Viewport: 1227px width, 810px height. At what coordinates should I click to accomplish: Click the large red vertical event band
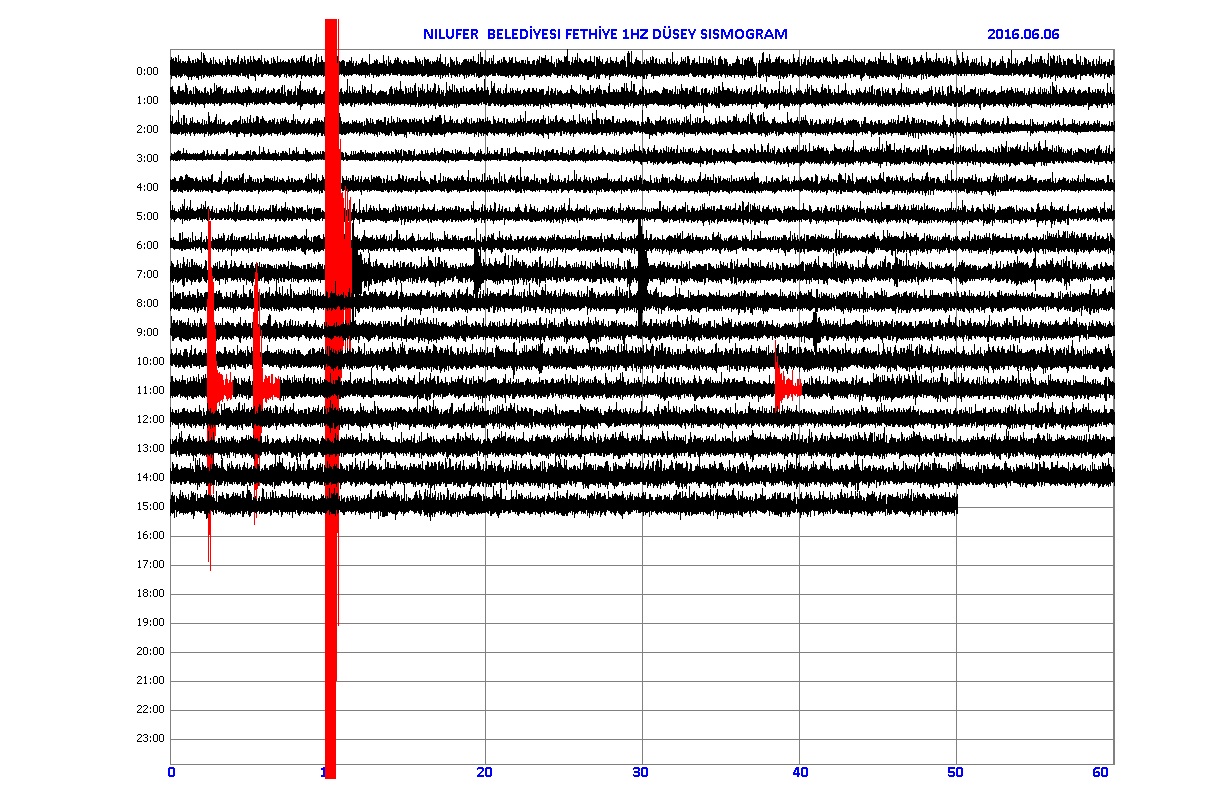[331, 400]
